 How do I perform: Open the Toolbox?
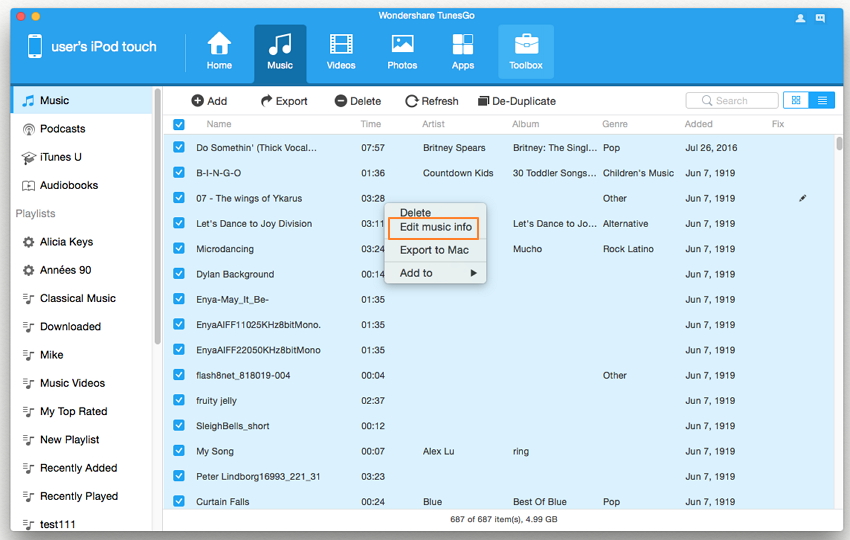525,51
